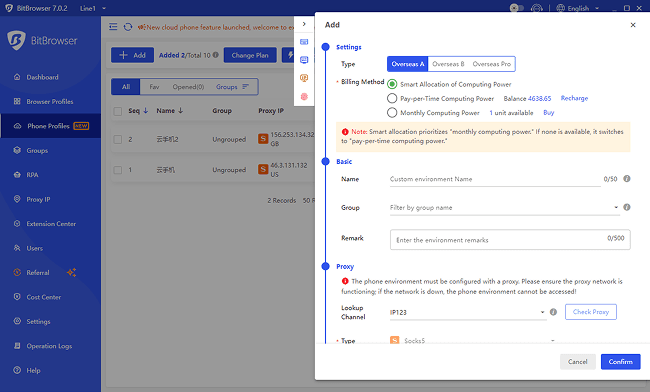Click the Cost Center sidebar icon

(17, 297)
